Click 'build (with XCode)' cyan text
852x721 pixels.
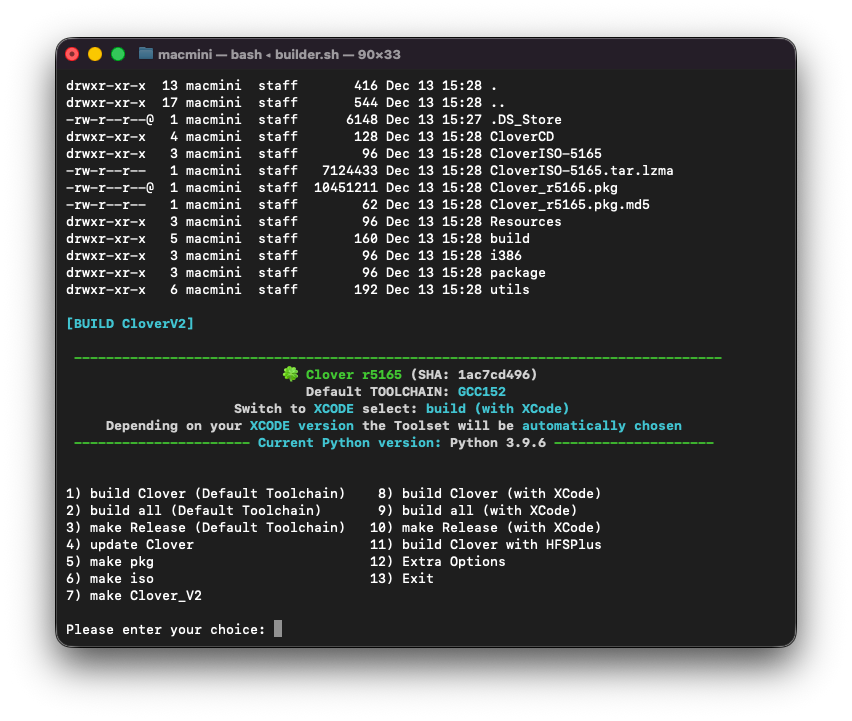[x=497, y=409]
